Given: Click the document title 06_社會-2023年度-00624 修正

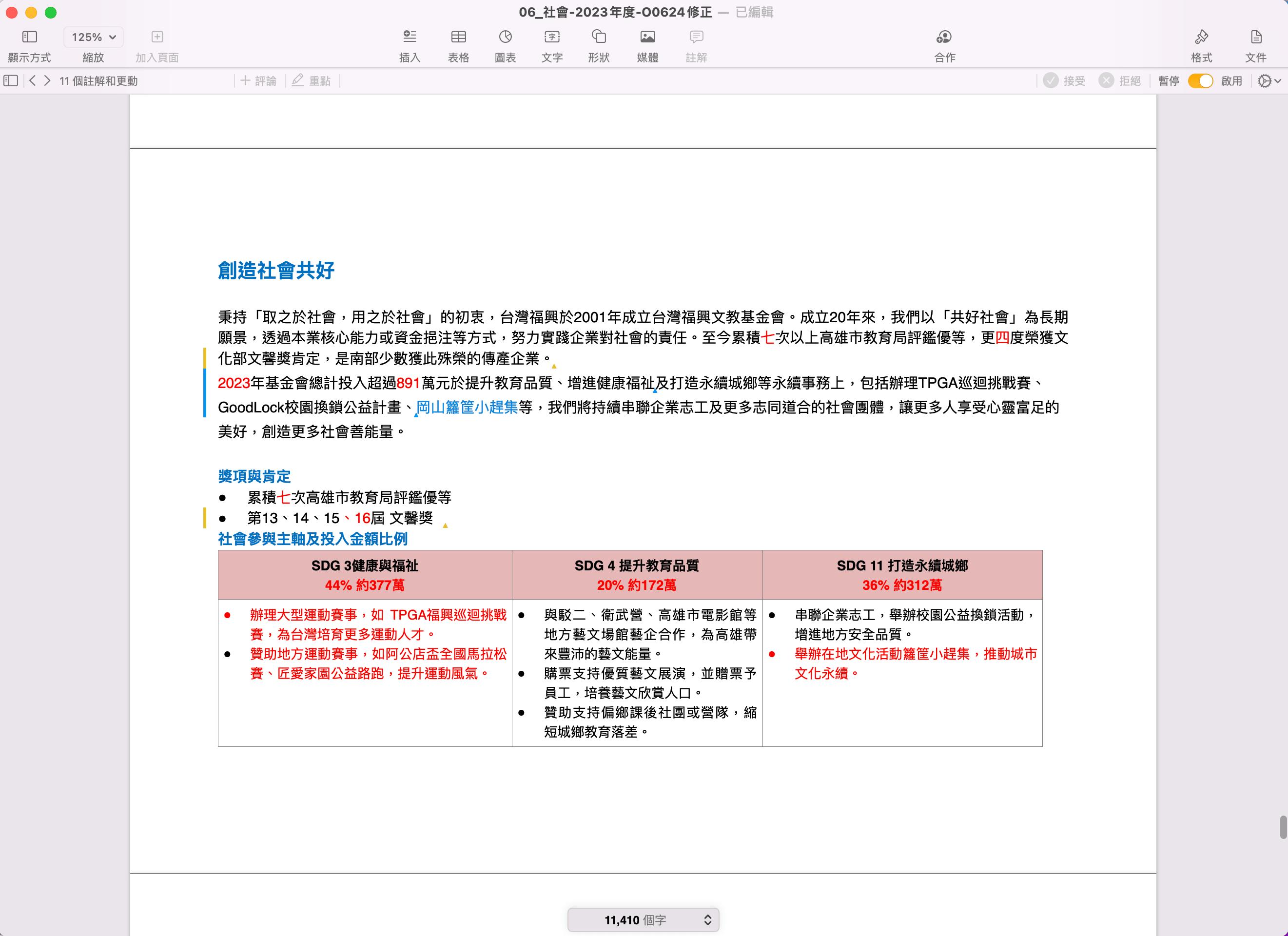Looking at the screenshot, I should [615, 12].
